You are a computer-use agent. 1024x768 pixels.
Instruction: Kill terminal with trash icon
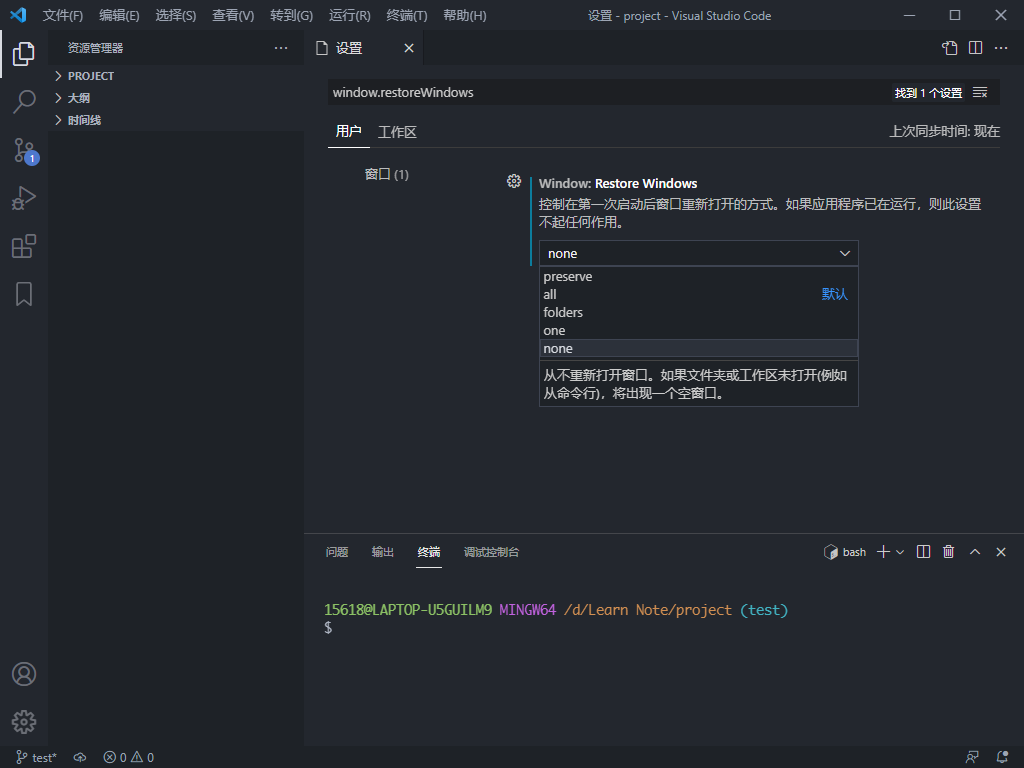pos(949,552)
